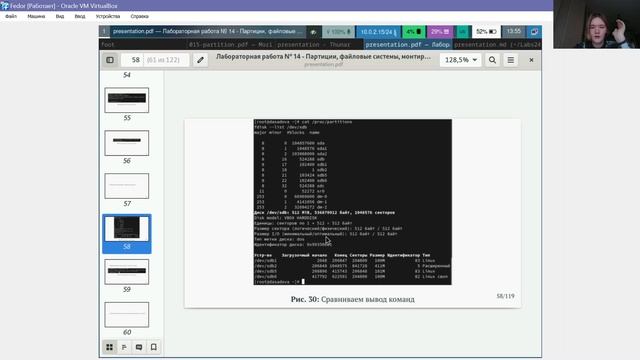Open the 128,5% zoom dropdown
This screenshot has width=640, height=360.
coord(461,60)
